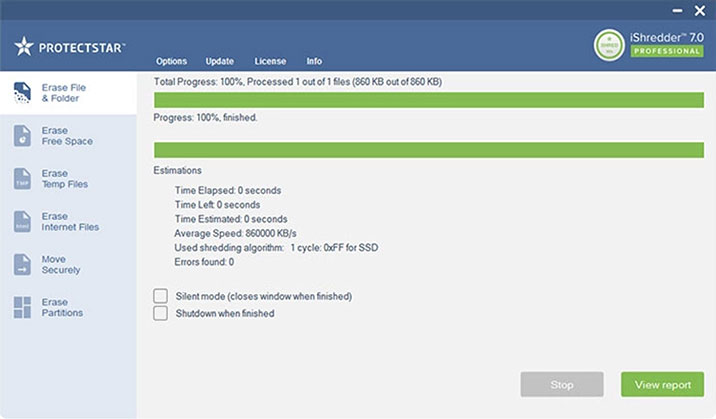Click the Erase File & Folder icon
This screenshot has height=419, width=716.
tap(22, 93)
